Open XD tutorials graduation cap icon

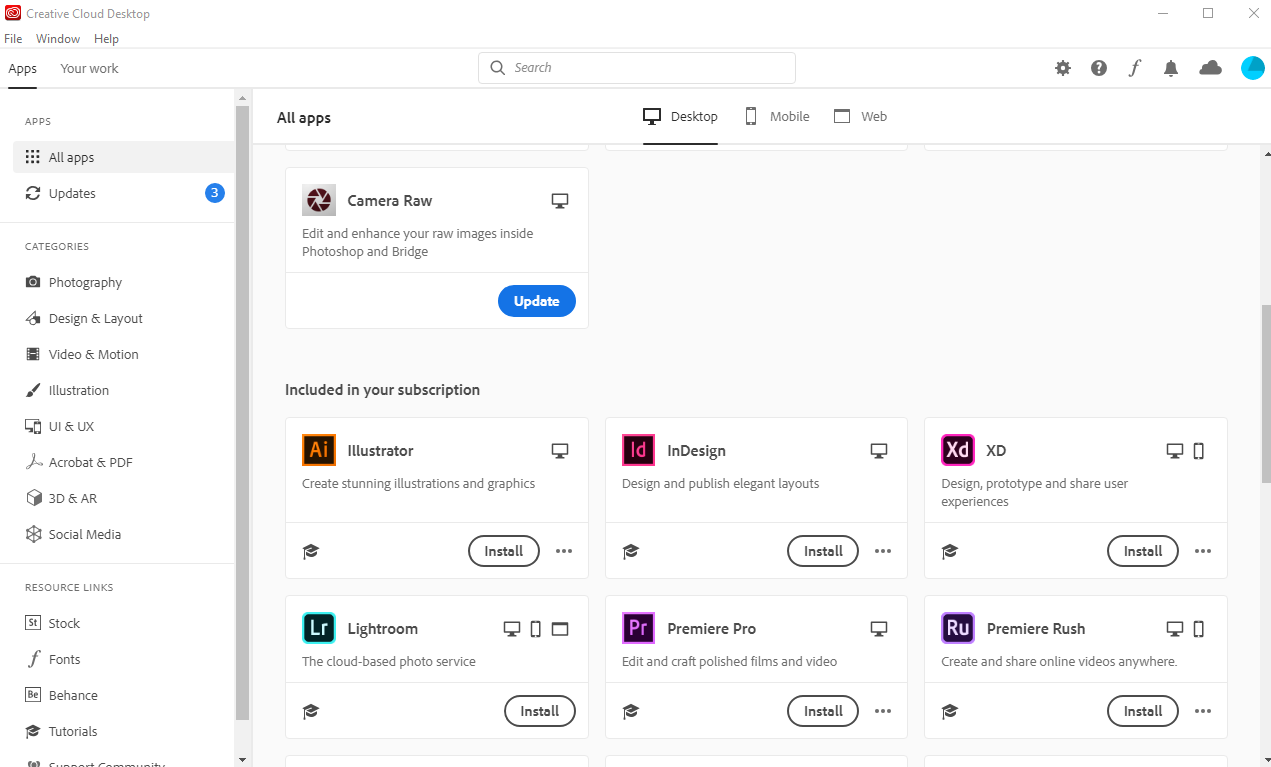click(950, 551)
